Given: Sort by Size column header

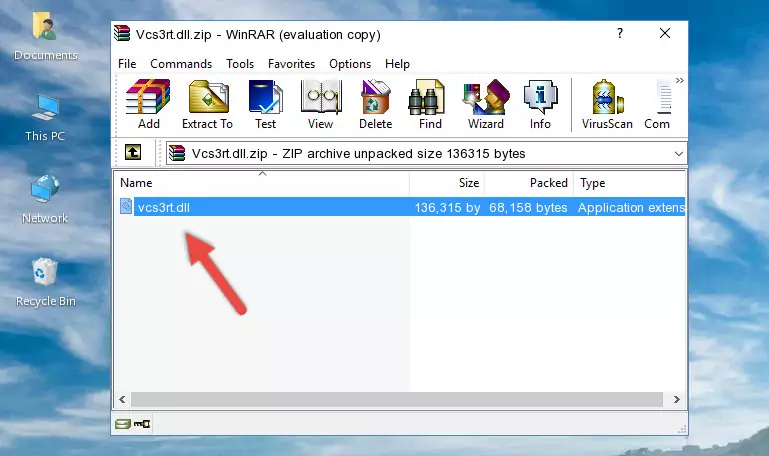Looking at the screenshot, I should pos(447,183).
